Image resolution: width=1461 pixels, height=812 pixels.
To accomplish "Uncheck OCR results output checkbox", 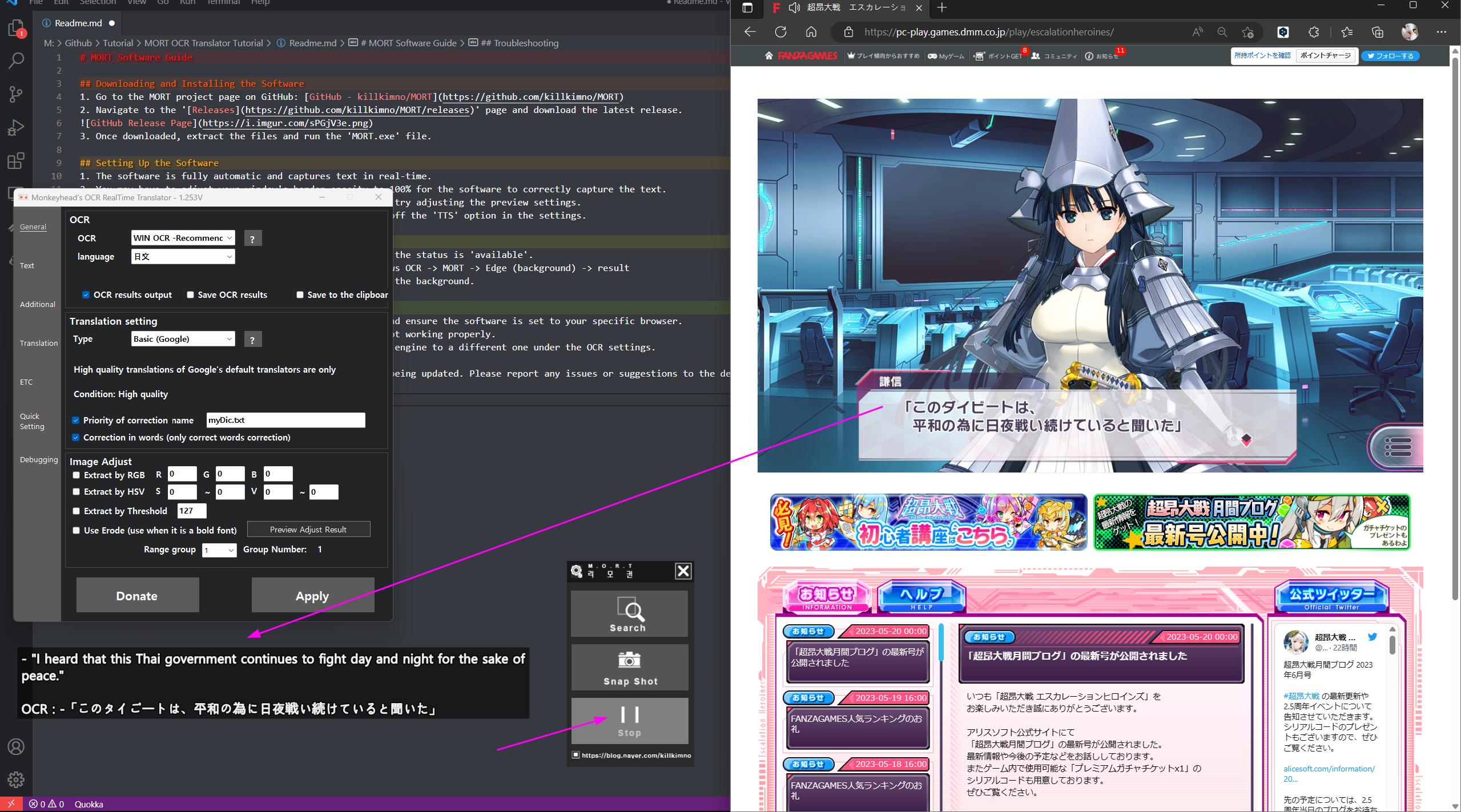I will point(86,295).
